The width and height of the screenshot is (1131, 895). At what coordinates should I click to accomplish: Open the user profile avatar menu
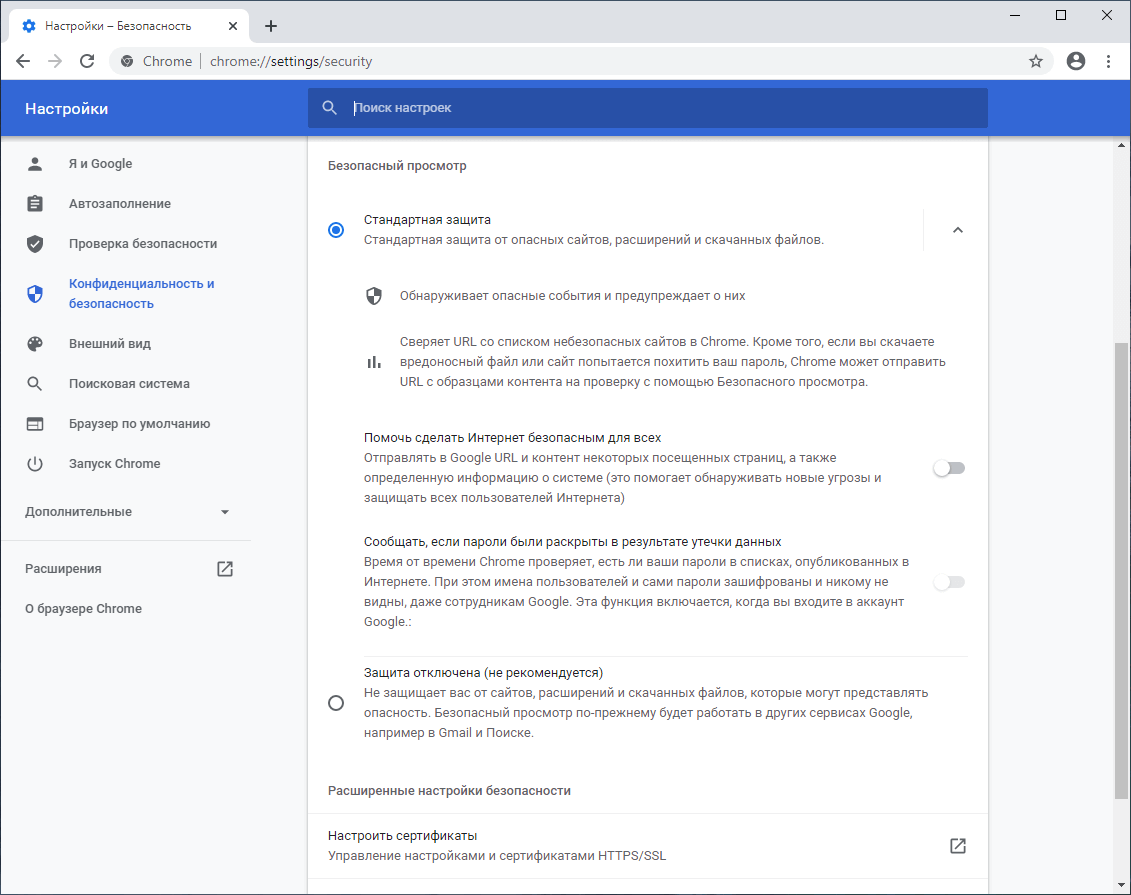coord(1075,61)
